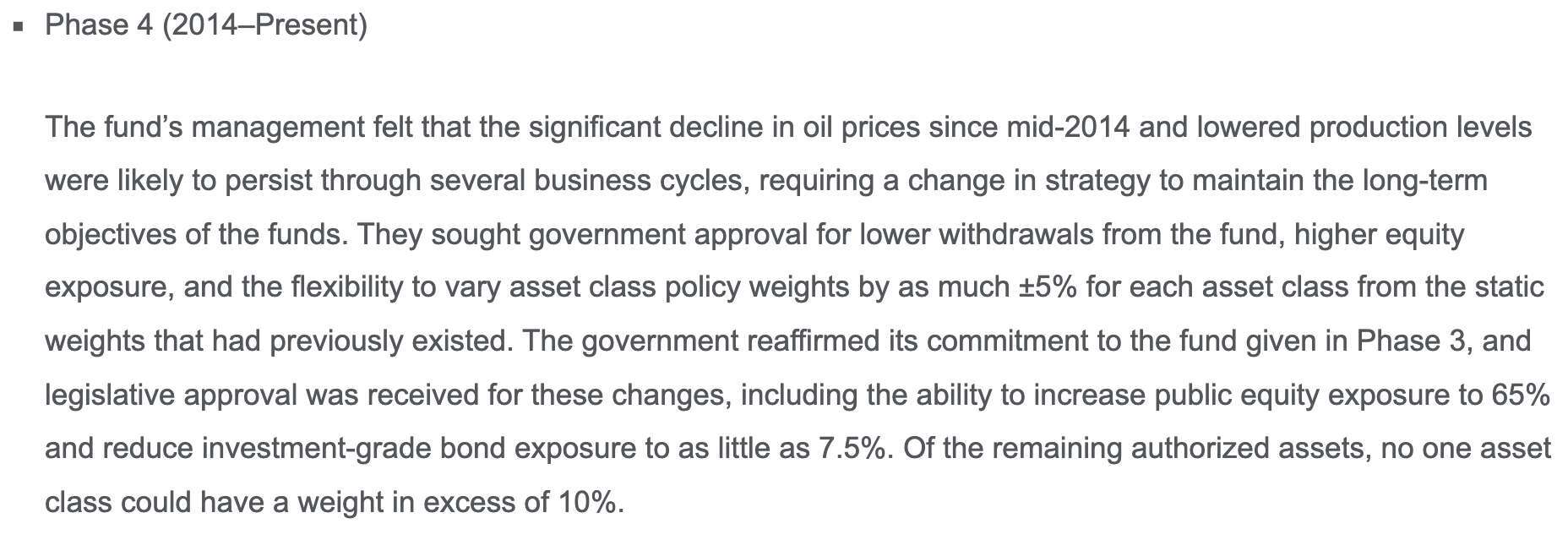Click the "10%" figure in the last line

pyautogui.click(x=590, y=502)
